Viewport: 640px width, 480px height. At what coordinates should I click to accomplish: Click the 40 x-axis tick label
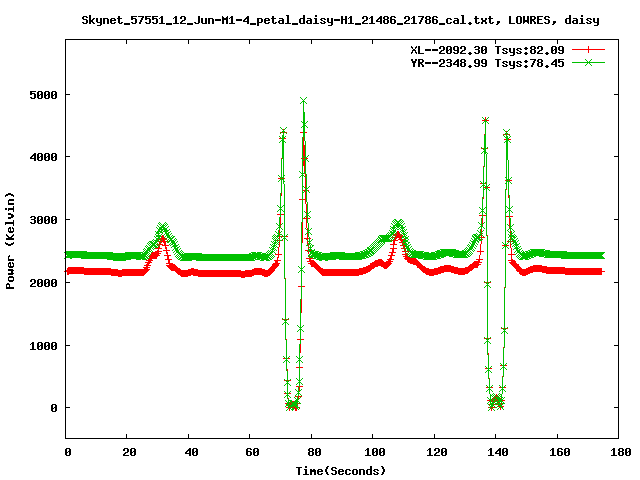(x=191, y=452)
